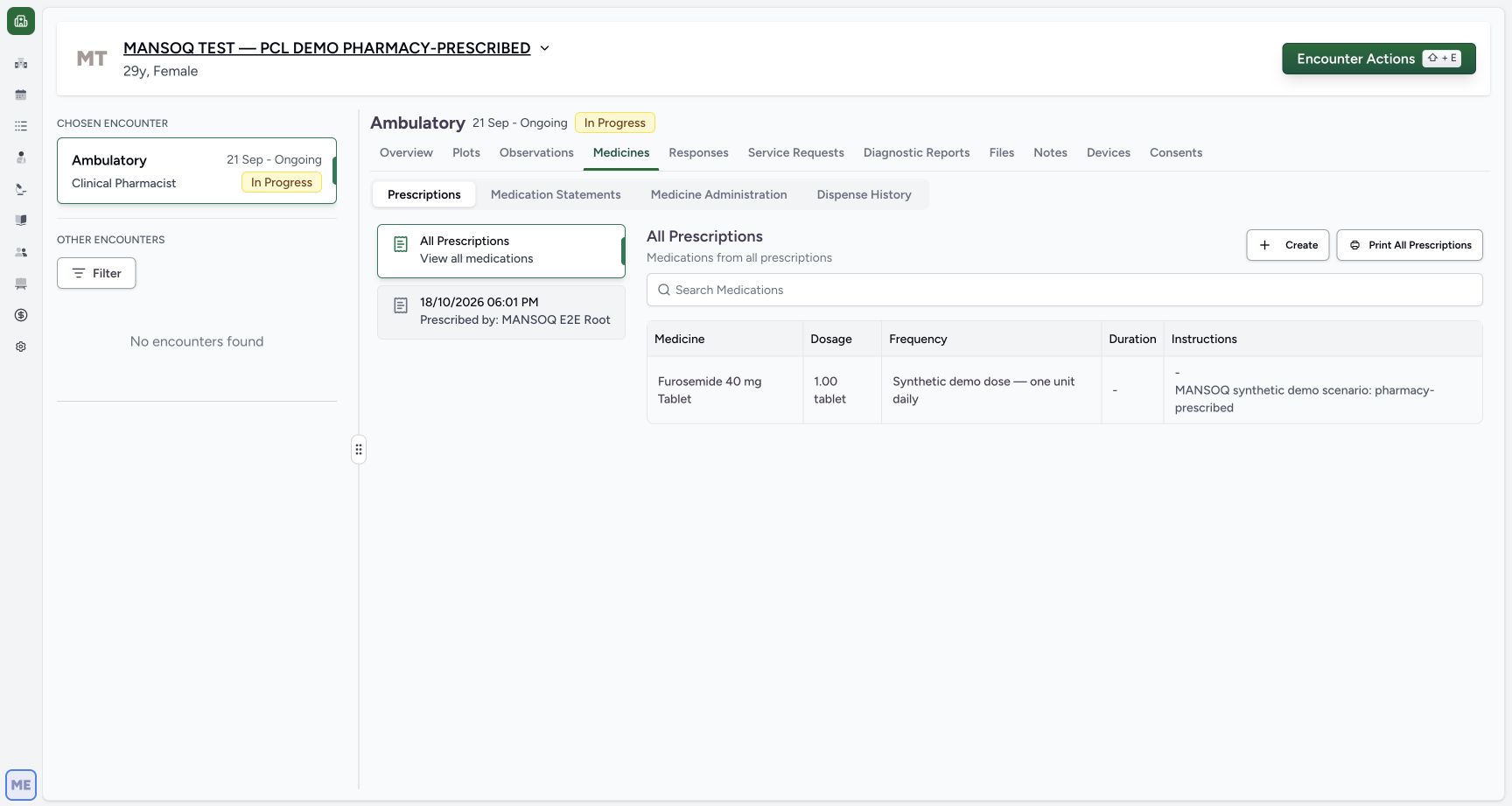Screen dimensions: 1512x806
Task: Go to the Plots tab
Action: [466, 152]
